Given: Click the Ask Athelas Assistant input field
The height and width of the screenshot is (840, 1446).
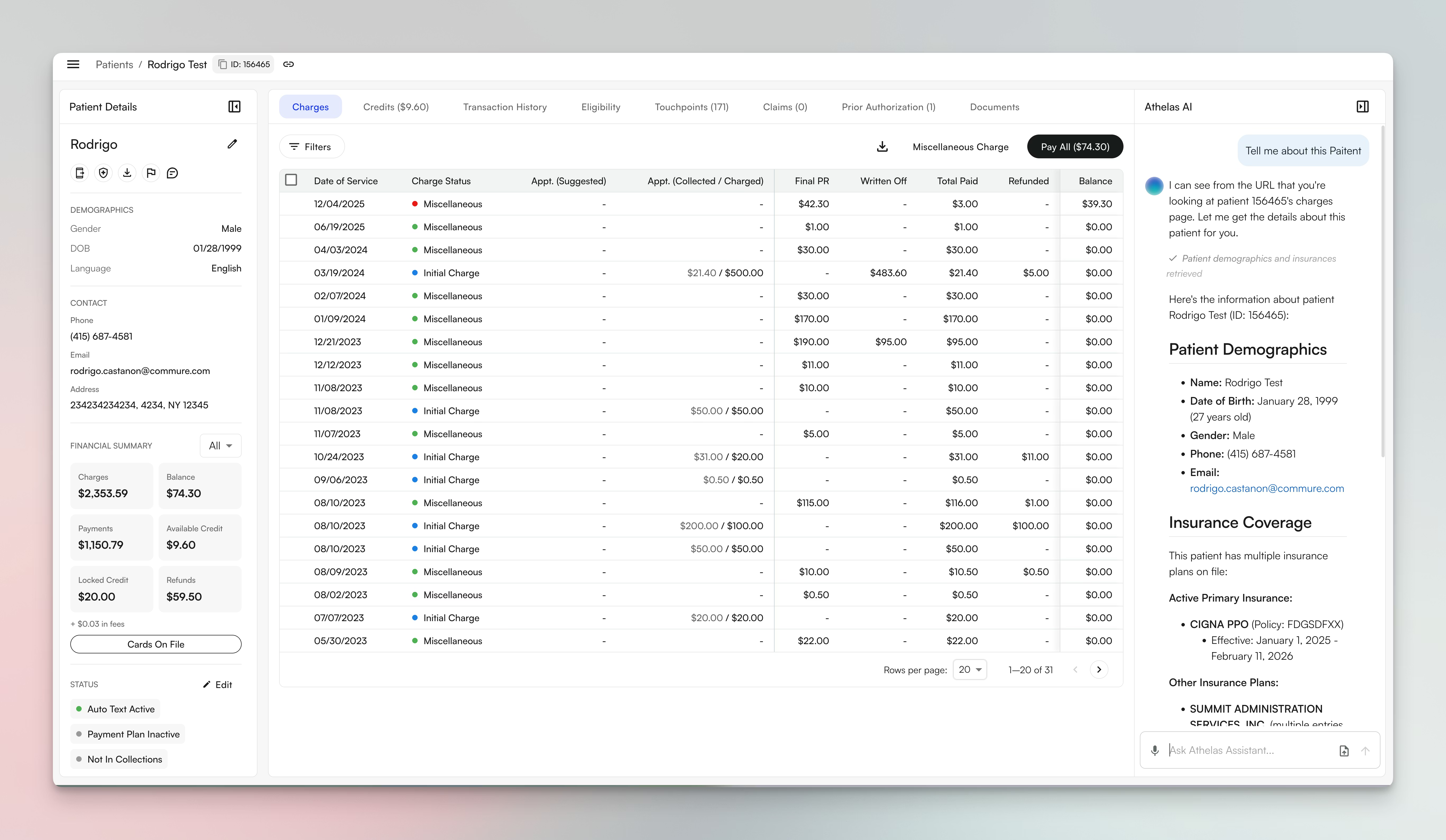Looking at the screenshot, I should click(x=1234, y=750).
